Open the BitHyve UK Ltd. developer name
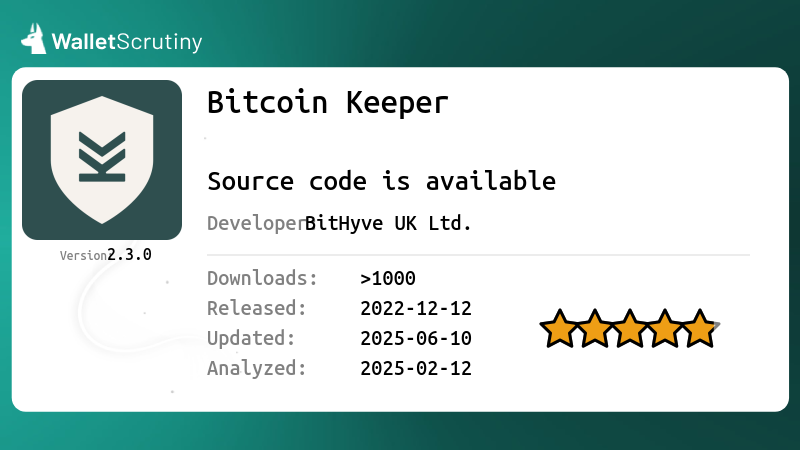 point(388,223)
